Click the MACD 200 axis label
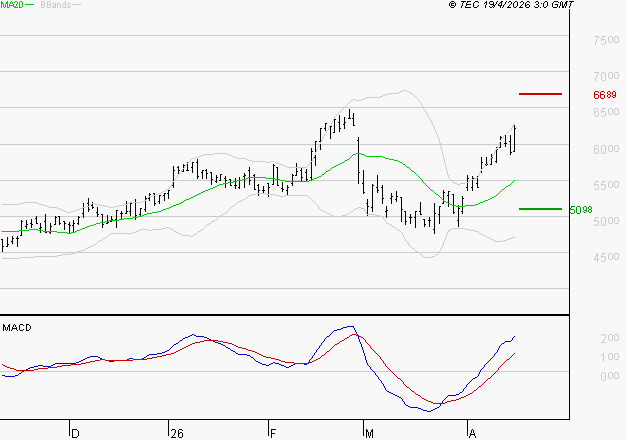The image size is (627, 440). (610, 338)
